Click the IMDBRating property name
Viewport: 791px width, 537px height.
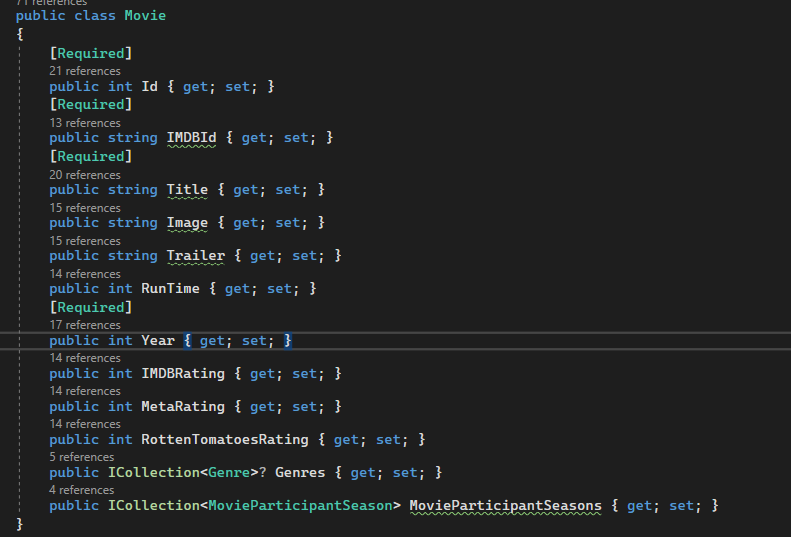tap(183, 373)
